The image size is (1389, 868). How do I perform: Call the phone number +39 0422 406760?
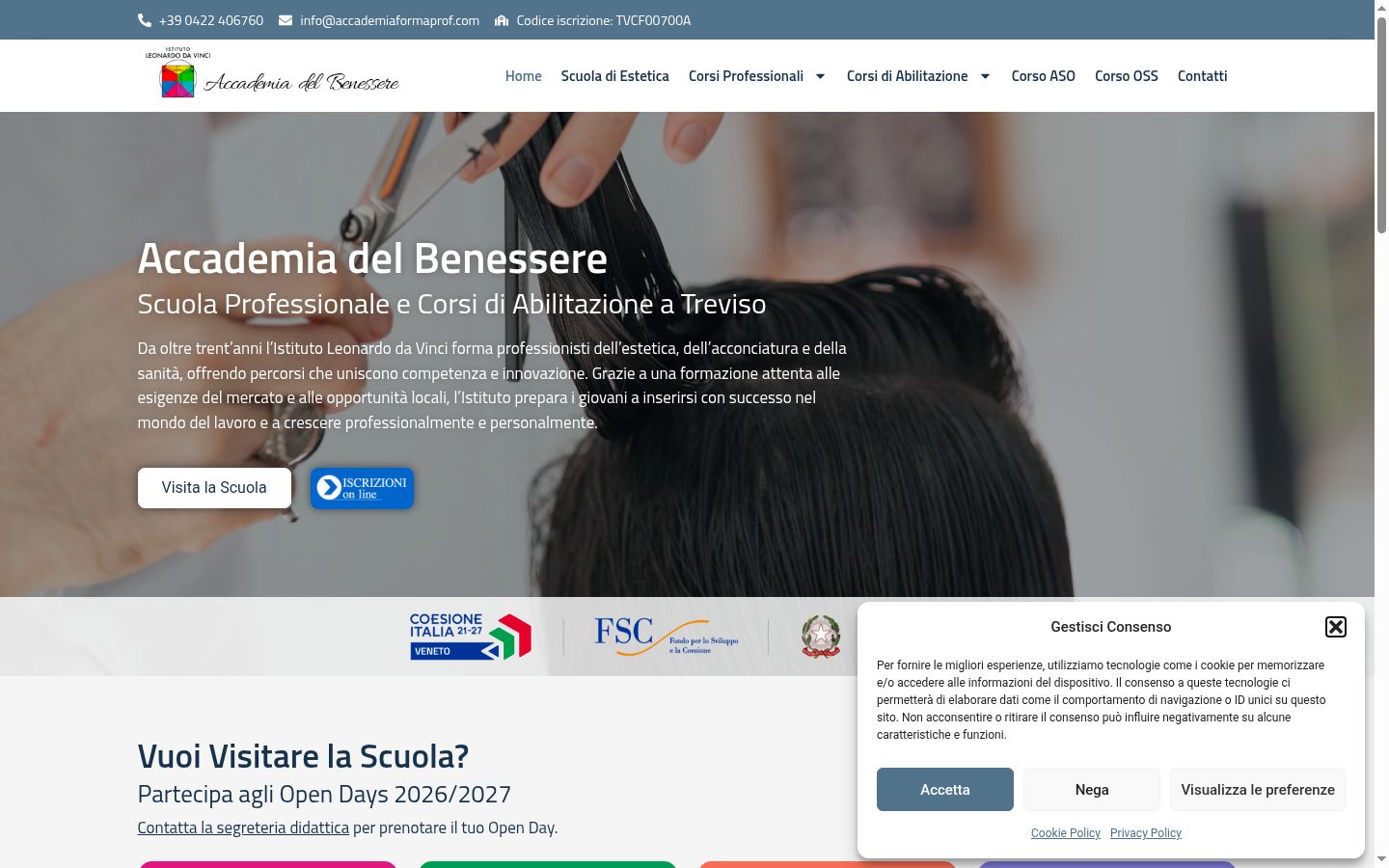coord(211,20)
